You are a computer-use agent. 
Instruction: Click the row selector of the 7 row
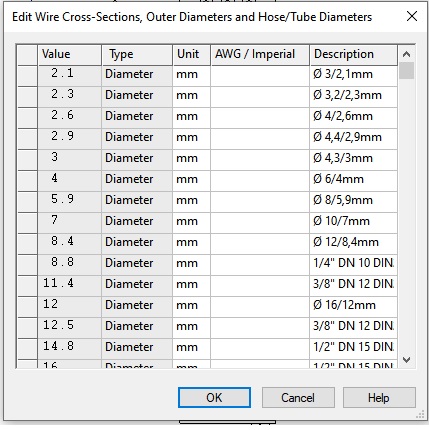click(x=27, y=223)
